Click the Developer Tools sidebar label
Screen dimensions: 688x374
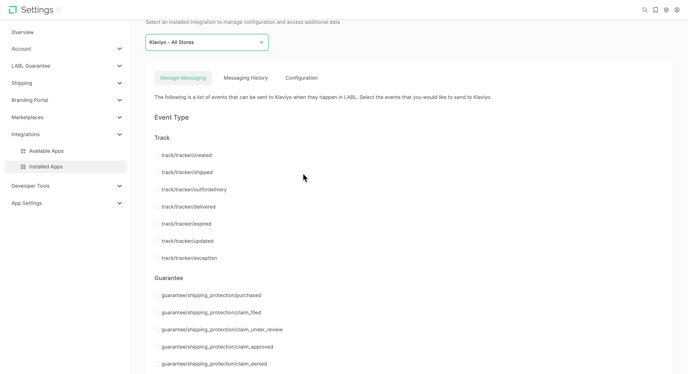point(30,186)
